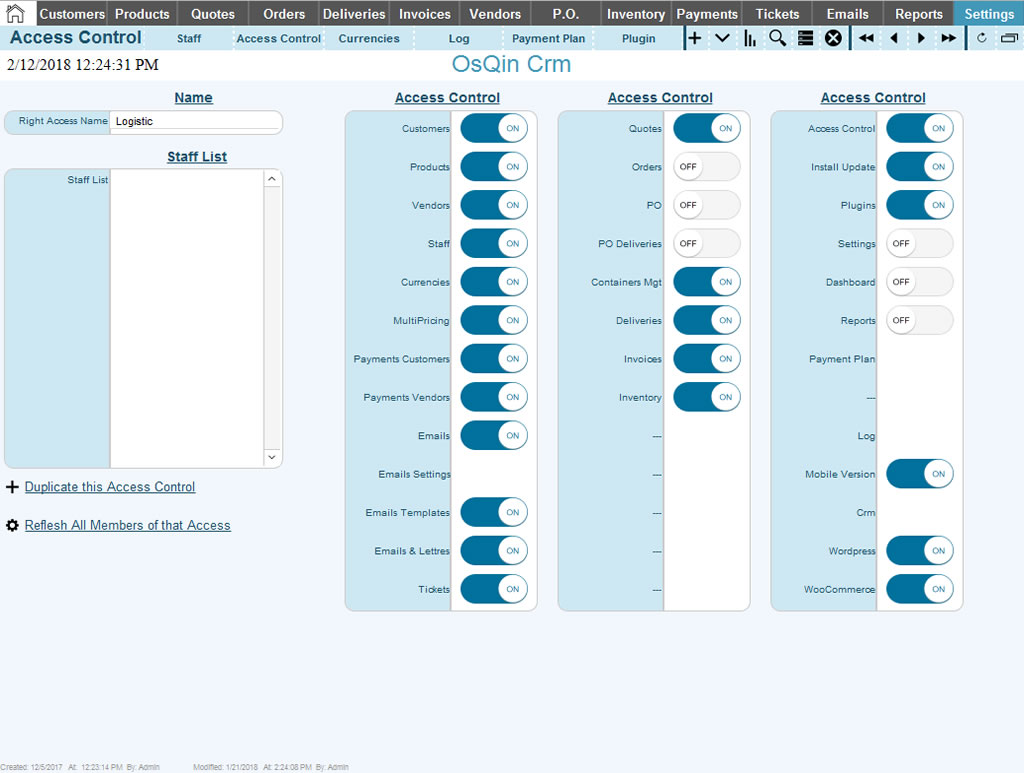Toggle the Tickets access switch
Viewport: 1024px width, 773px height.
(494, 589)
